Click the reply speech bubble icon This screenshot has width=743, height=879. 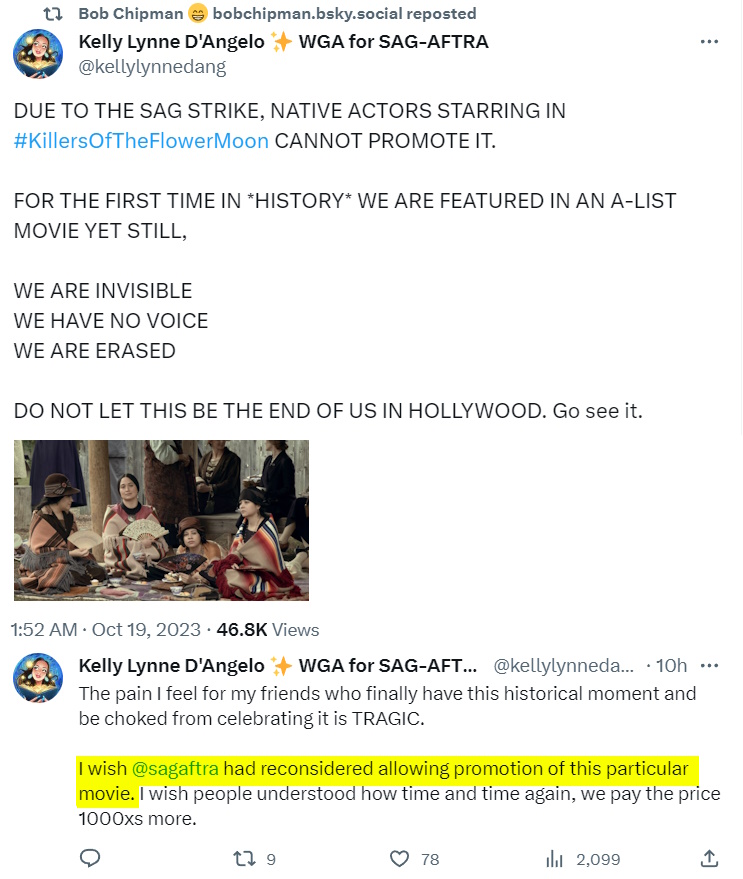[90, 858]
